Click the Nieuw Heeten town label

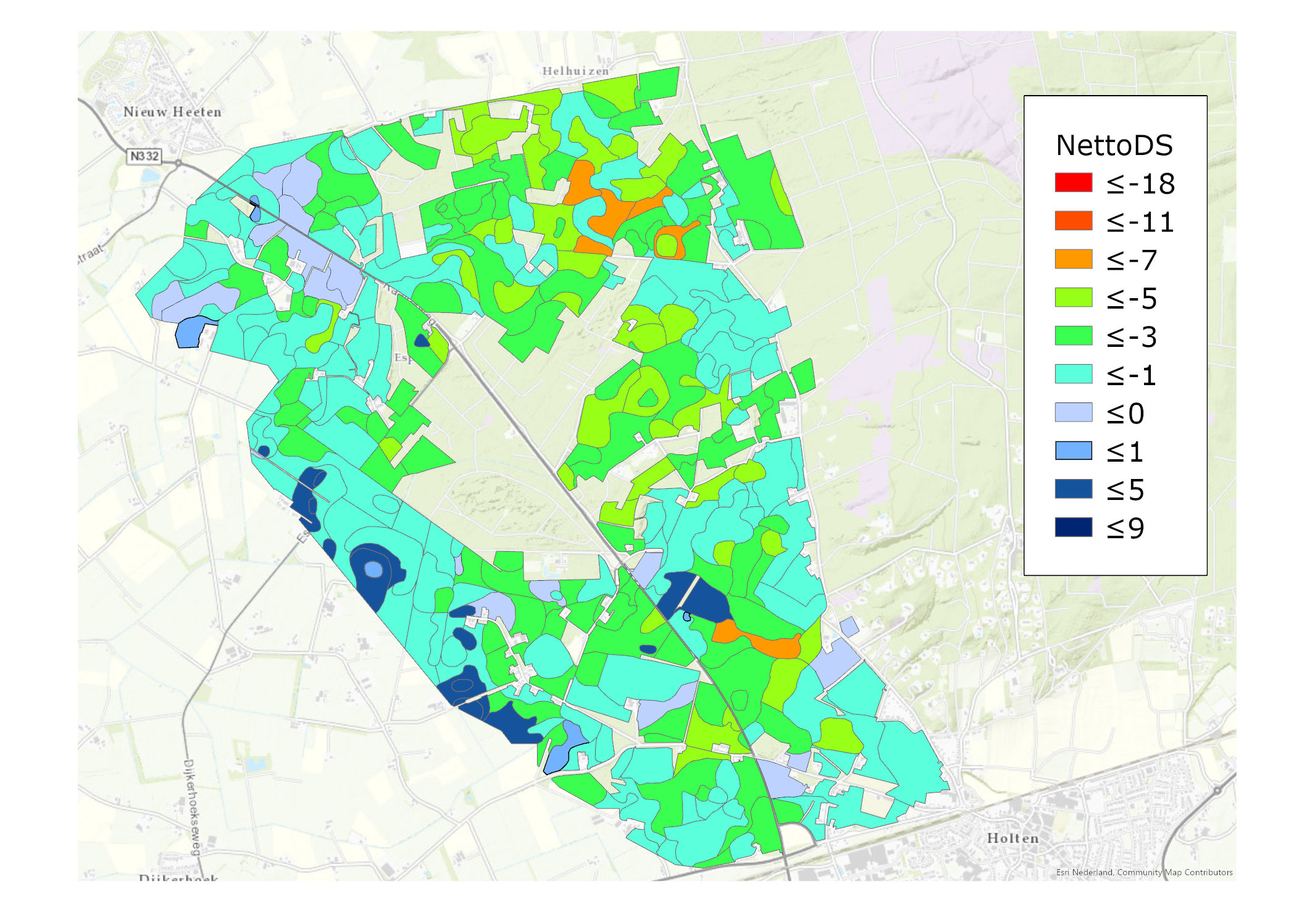(172, 112)
